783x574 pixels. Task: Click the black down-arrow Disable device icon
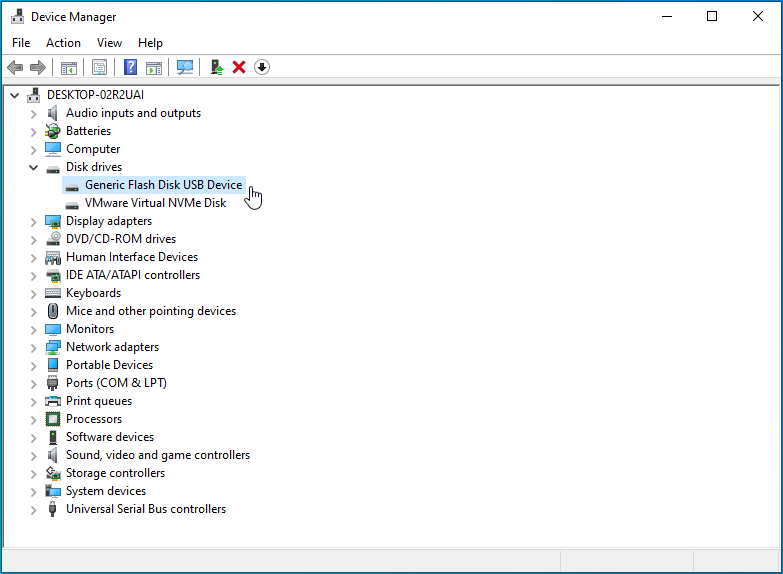tap(262, 67)
